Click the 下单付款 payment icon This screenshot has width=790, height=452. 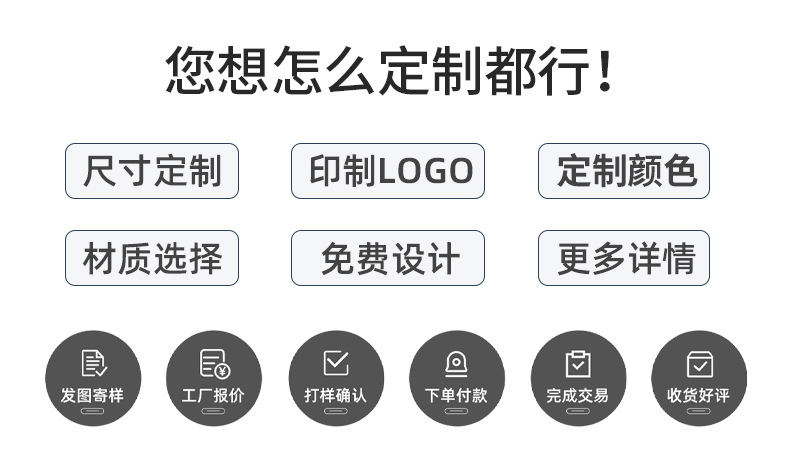[x=456, y=363]
